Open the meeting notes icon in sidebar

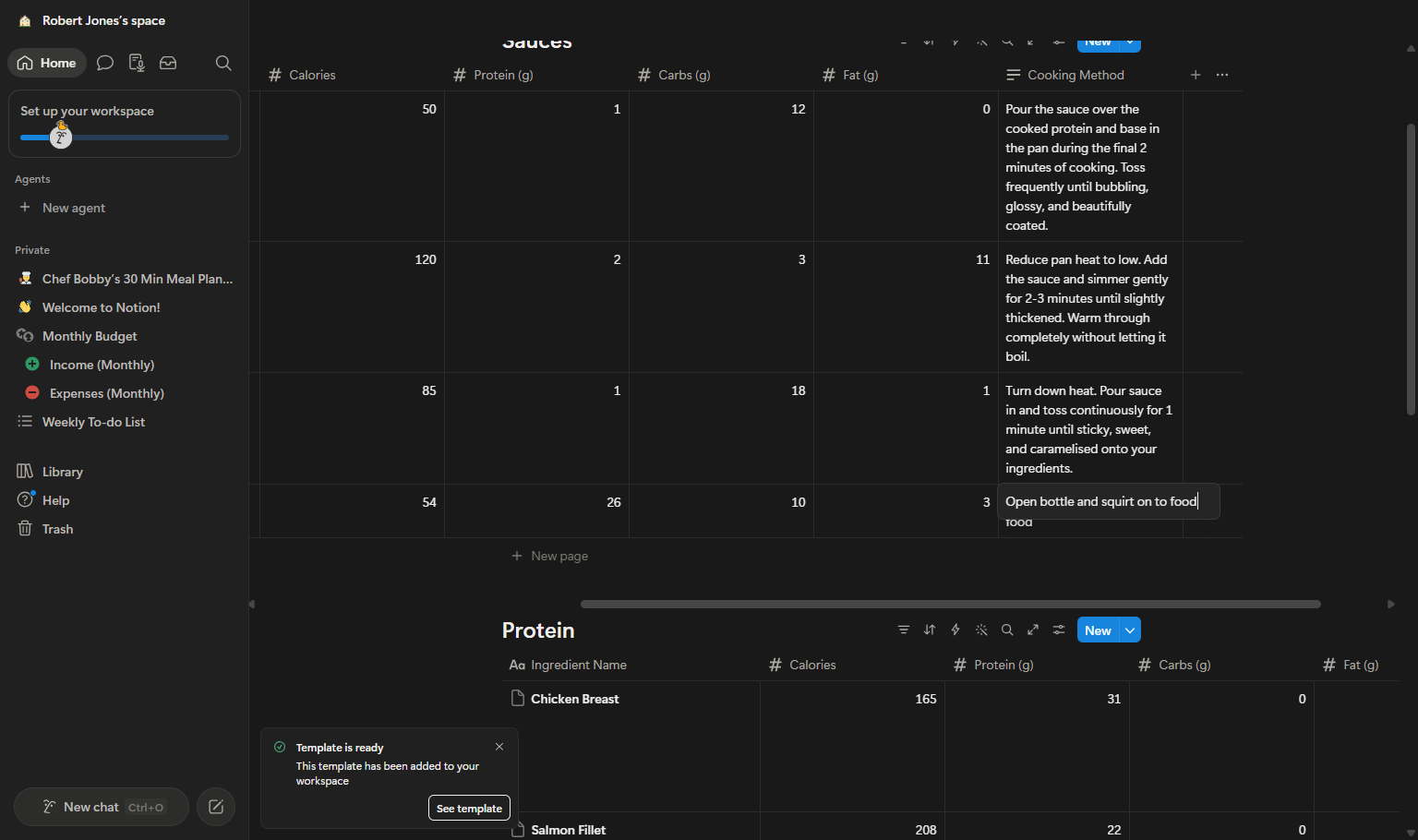point(137,63)
